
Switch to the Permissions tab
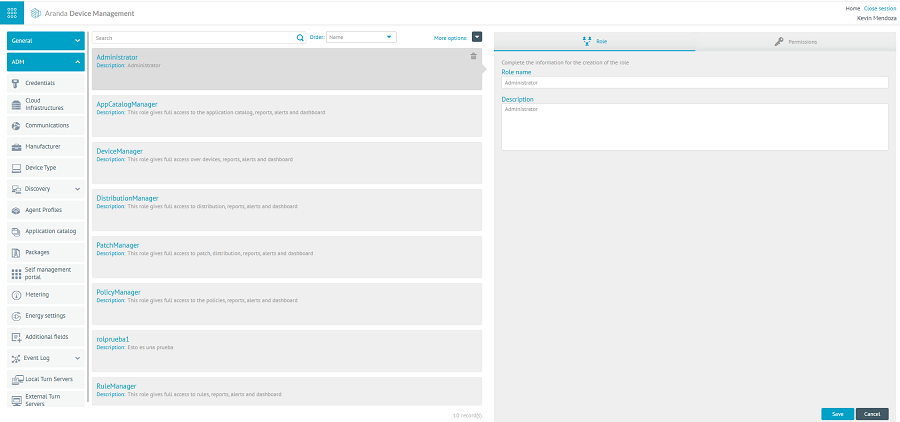798,41
